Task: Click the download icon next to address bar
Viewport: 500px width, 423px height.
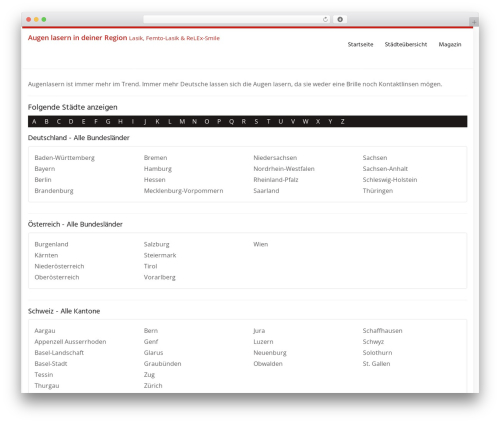Action: tap(340, 19)
